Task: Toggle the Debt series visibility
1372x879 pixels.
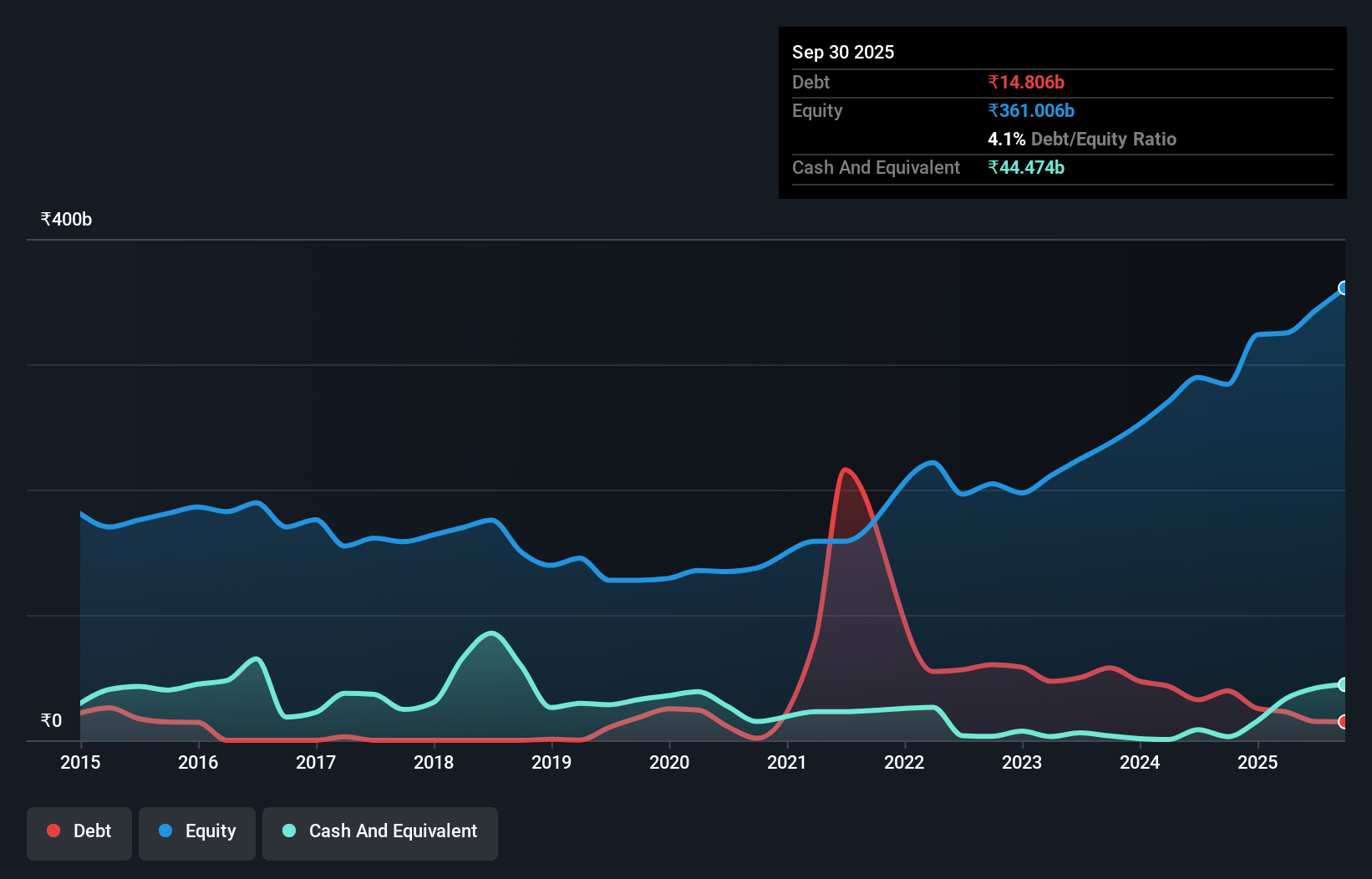Action: pyautogui.click(x=79, y=831)
